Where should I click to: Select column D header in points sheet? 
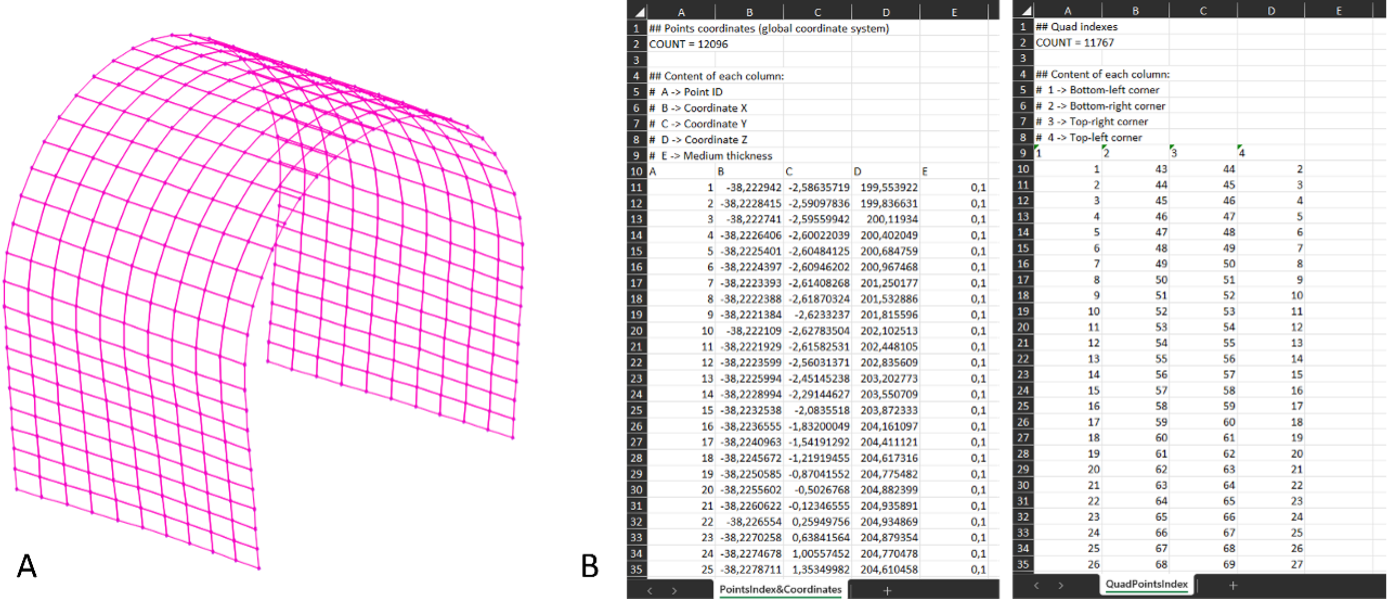tap(885, 10)
